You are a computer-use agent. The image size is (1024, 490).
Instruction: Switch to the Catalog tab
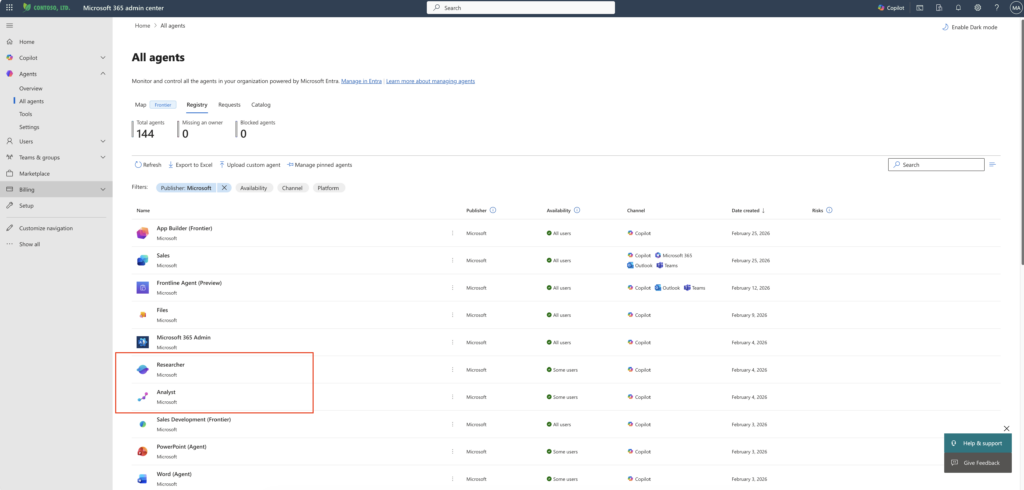(260, 104)
